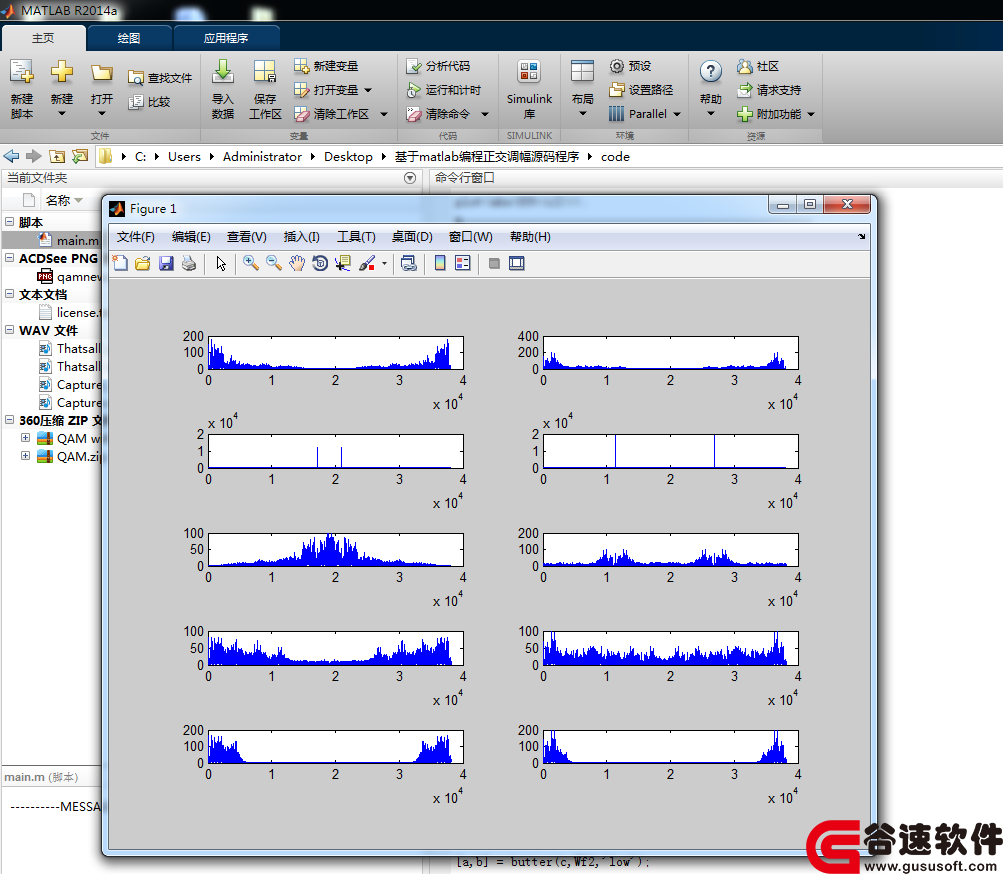Click the Community (社区) icon
The height and width of the screenshot is (874, 1003).
click(745, 66)
